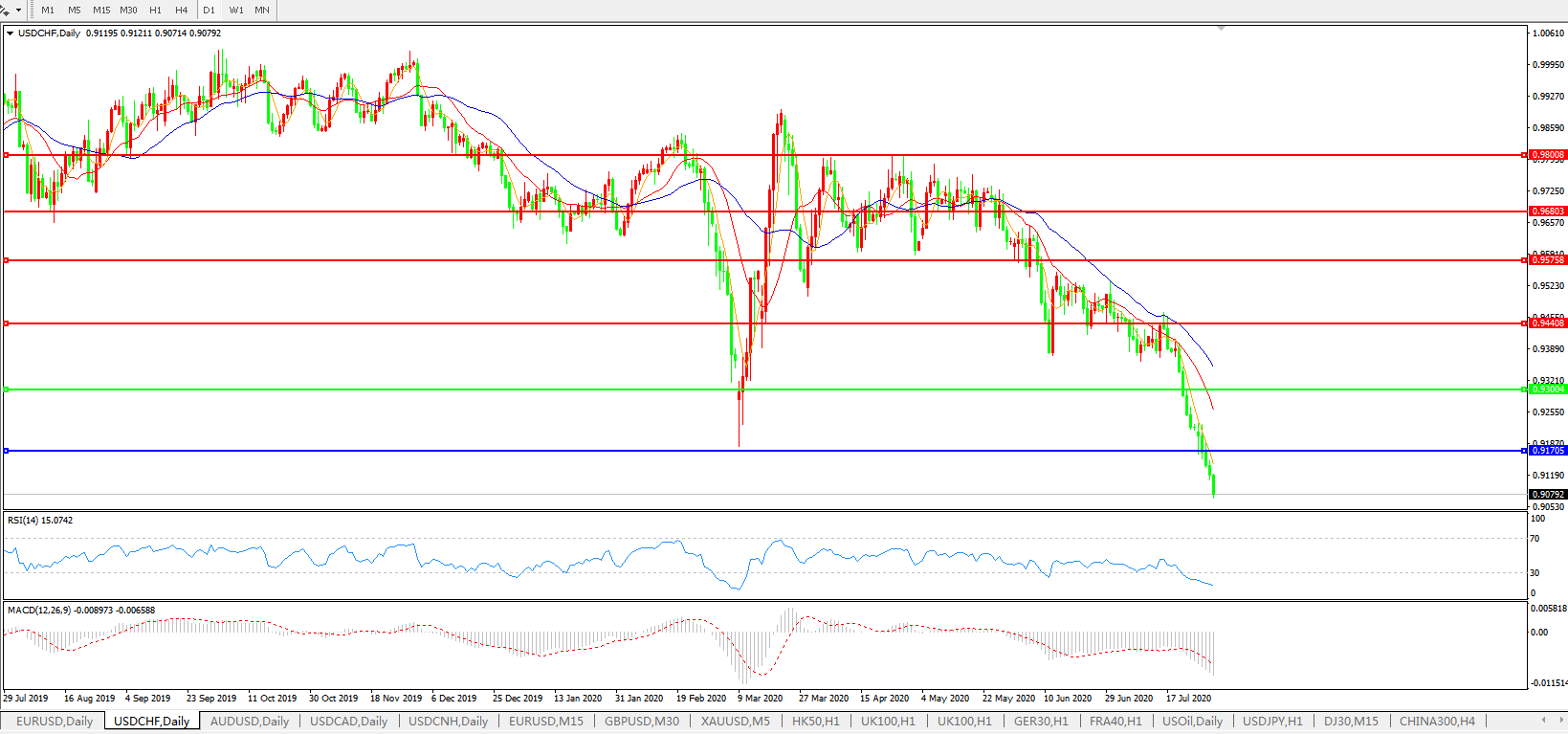The image size is (1568, 734).
Task: Select the M1 timeframe button
Action: click(x=48, y=10)
